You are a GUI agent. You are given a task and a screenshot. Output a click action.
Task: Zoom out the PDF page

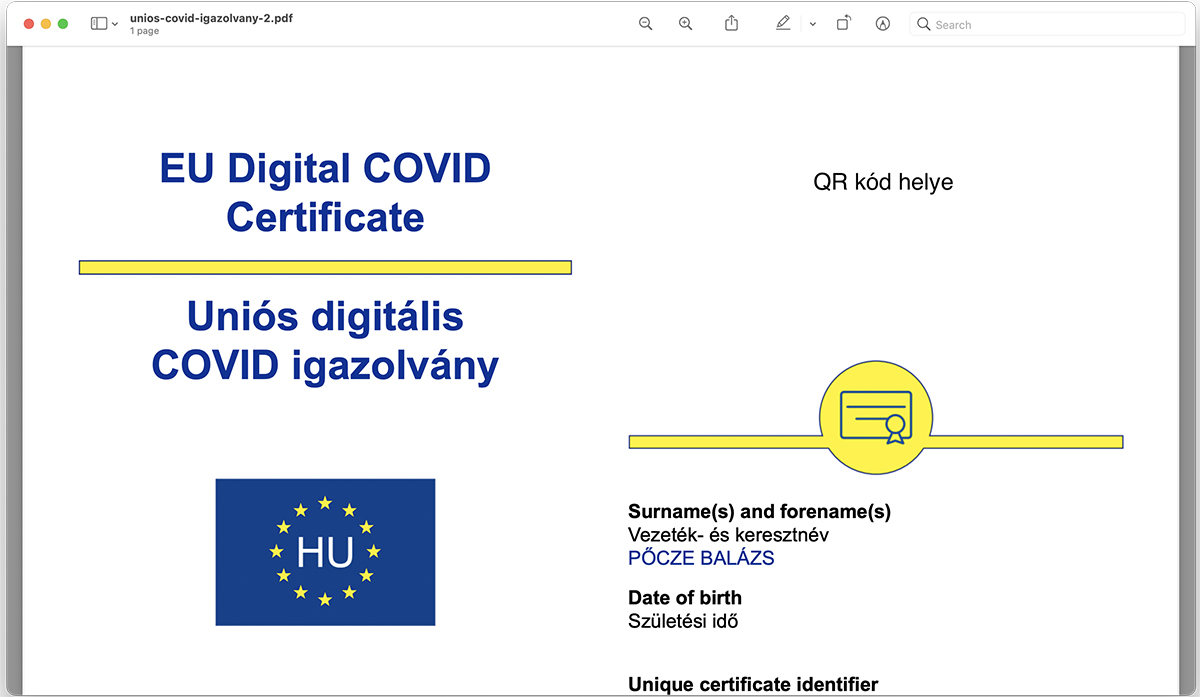point(645,24)
